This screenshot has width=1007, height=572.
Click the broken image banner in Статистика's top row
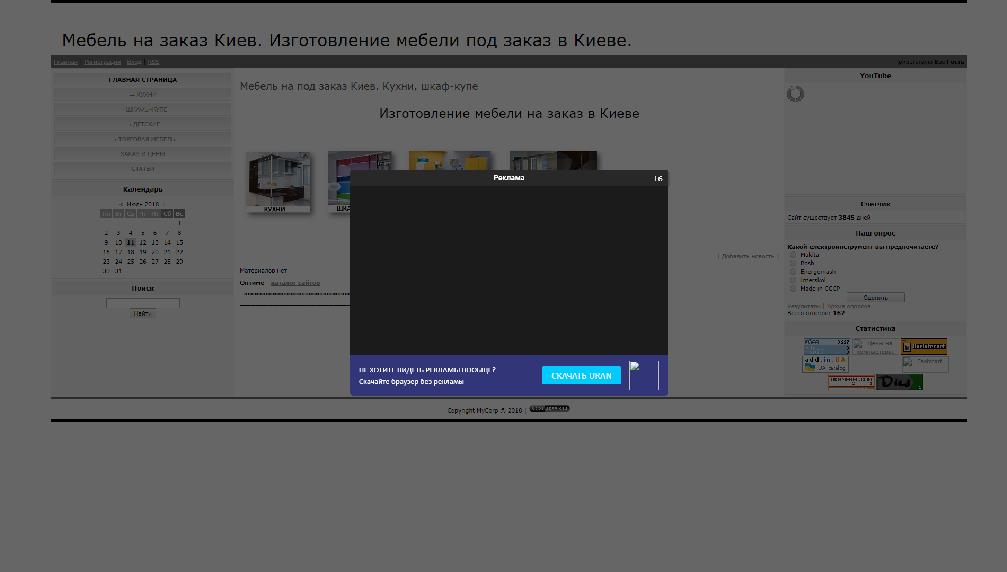coord(875,347)
